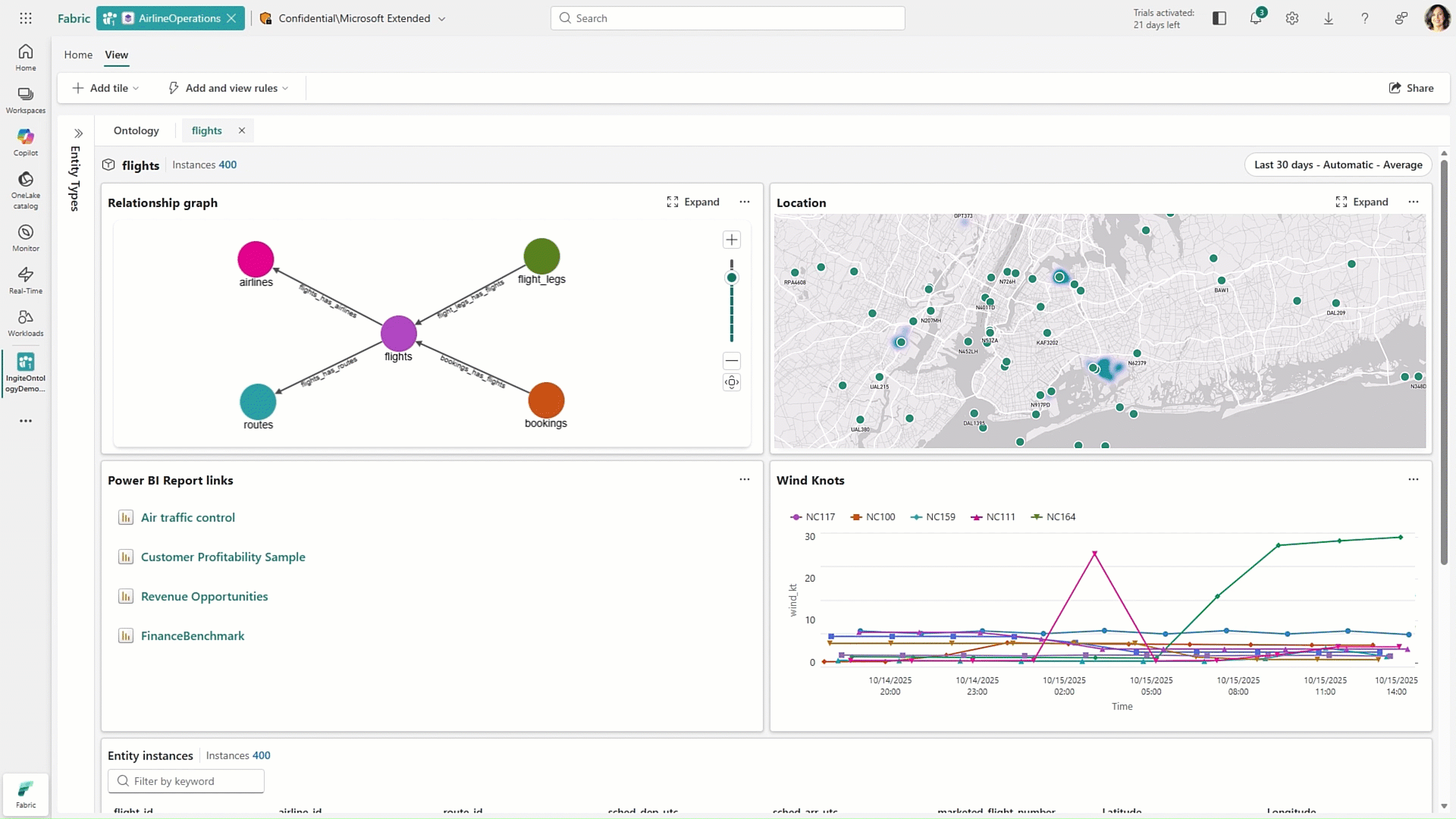Open the Monitor hub
The image size is (1456, 819).
[25, 236]
